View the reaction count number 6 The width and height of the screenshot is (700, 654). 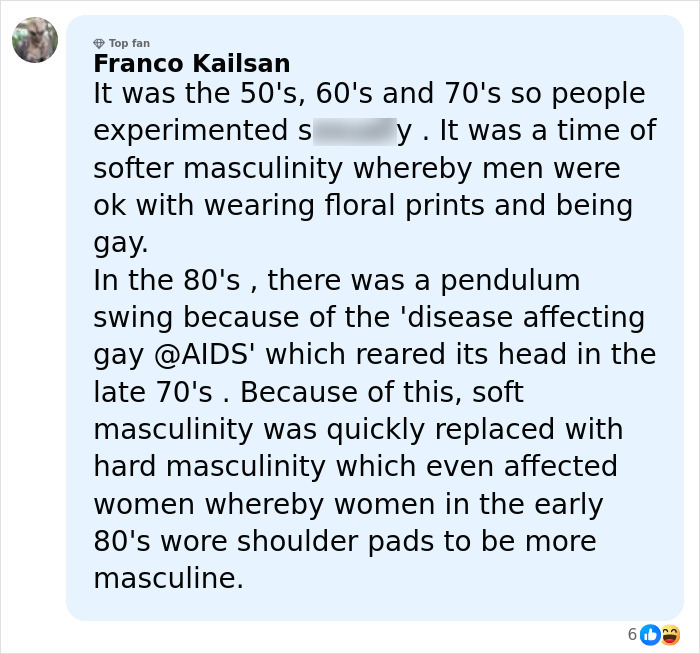click(632, 634)
